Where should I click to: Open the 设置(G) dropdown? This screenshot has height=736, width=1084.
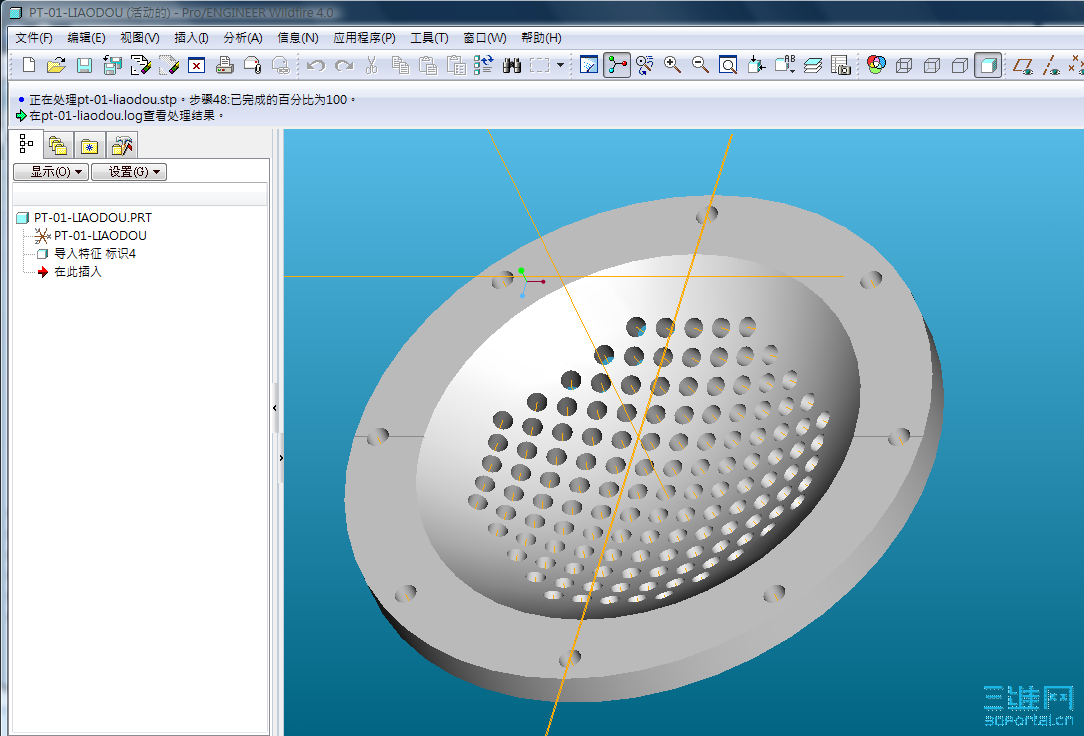tap(129, 171)
